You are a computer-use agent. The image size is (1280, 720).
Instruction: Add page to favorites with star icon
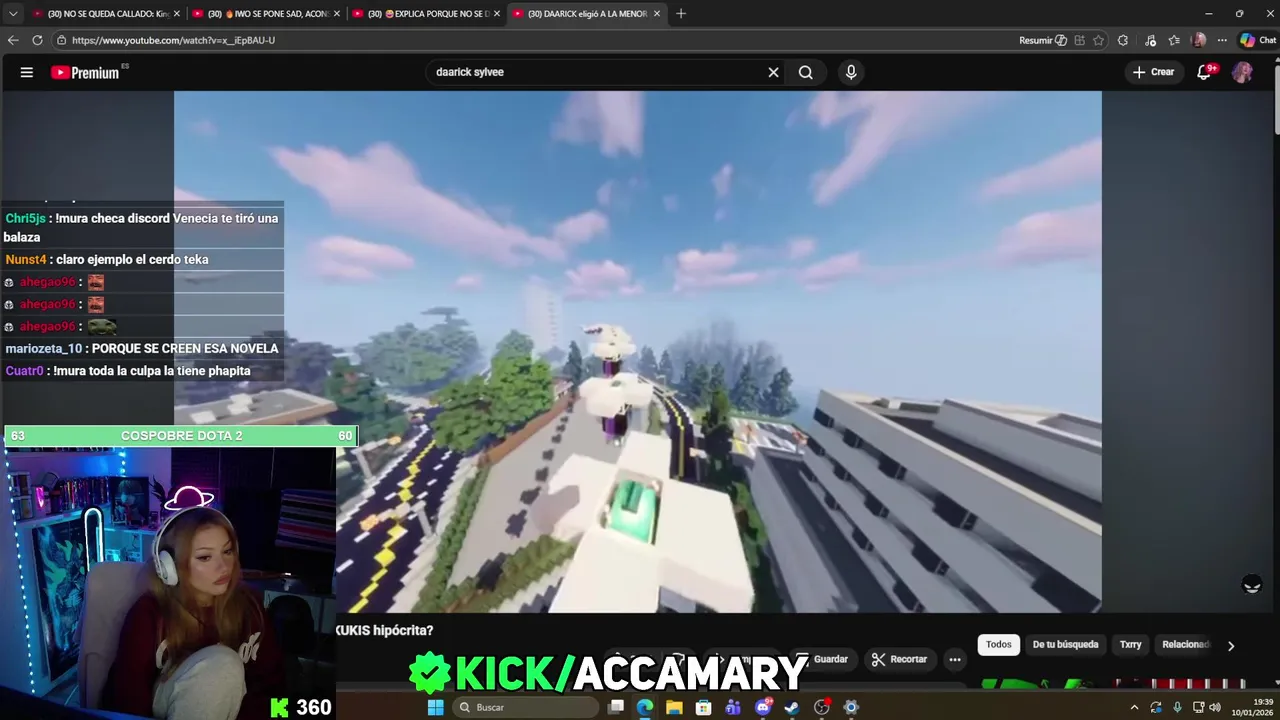tap(1098, 40)
